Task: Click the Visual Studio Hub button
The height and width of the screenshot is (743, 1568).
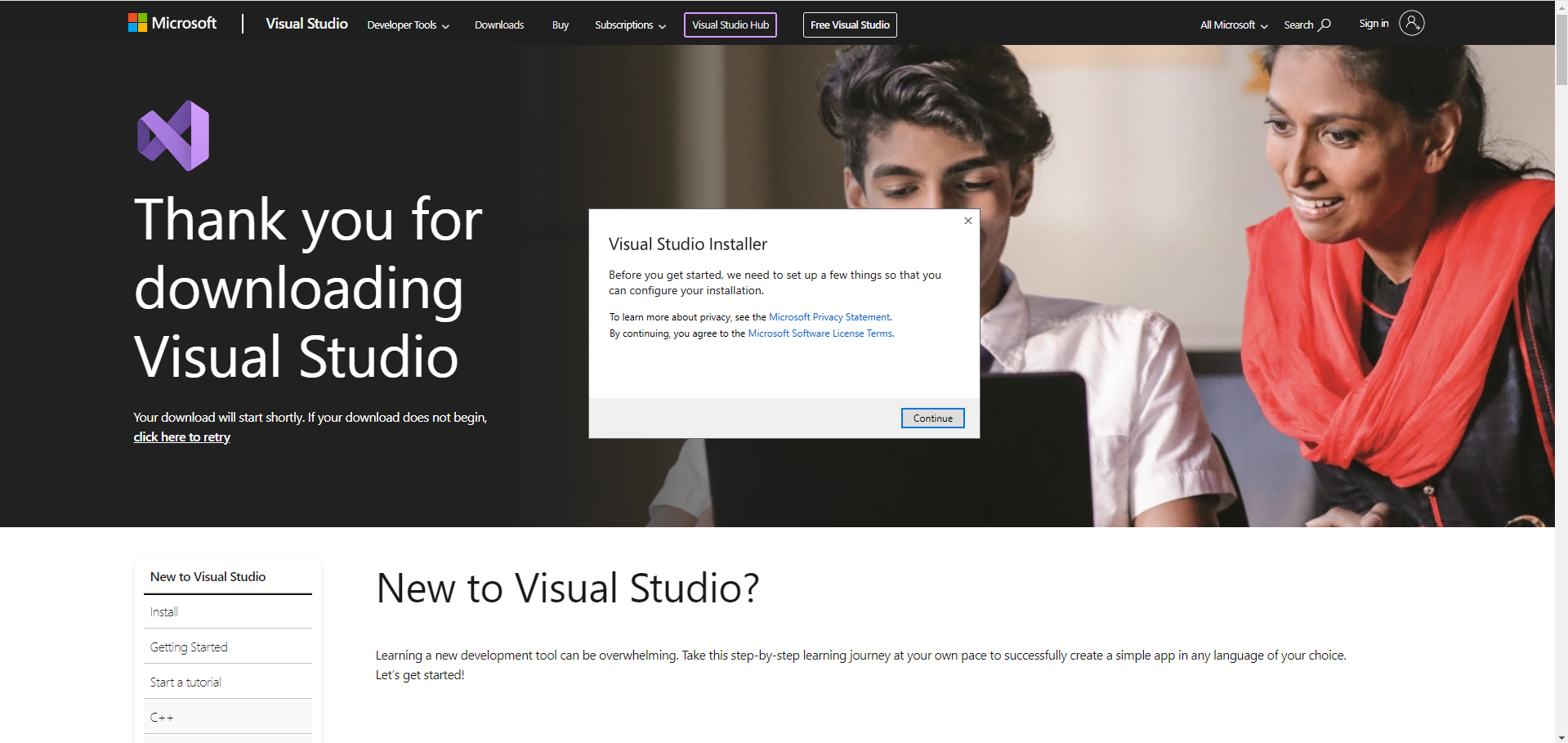Action: click(x=730, y=25)
